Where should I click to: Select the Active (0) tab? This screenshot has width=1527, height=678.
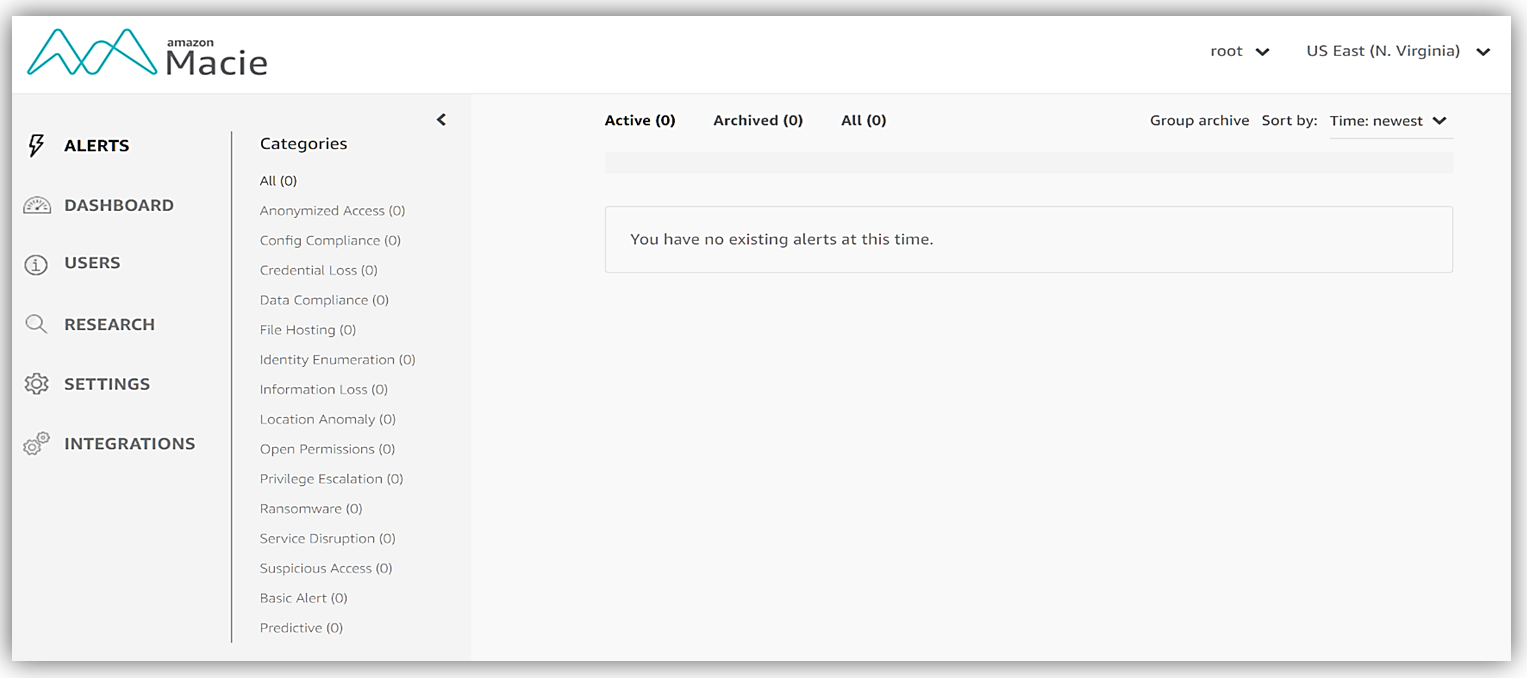tap(640, 120)
